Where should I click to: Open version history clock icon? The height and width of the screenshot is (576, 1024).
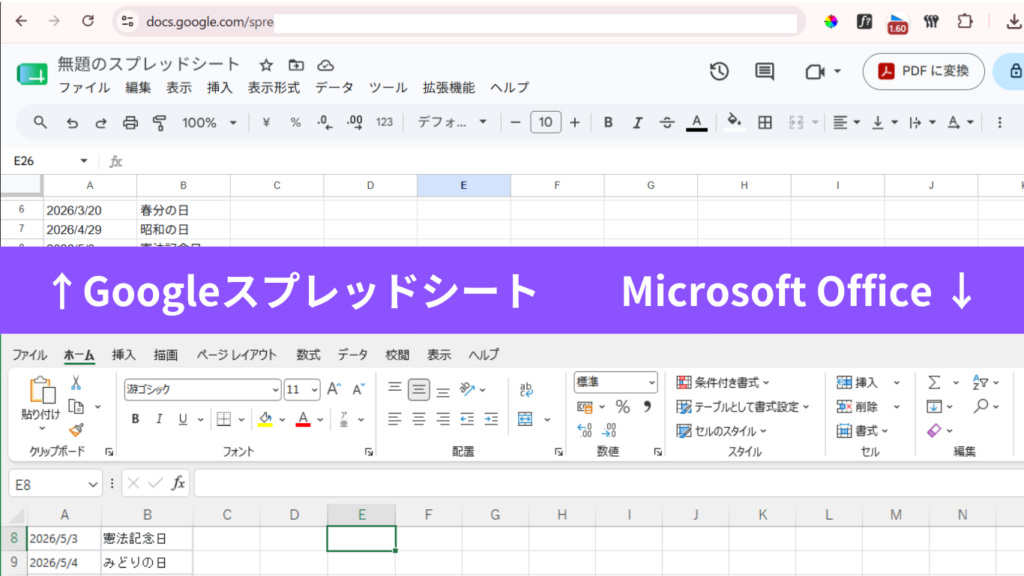coord(719,71)
